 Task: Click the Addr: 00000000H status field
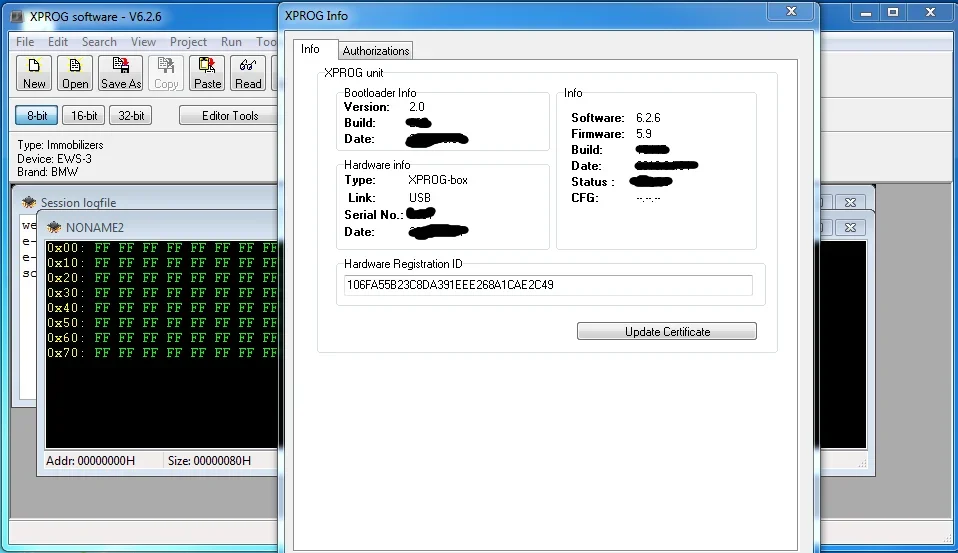click(x=90, y=461)
